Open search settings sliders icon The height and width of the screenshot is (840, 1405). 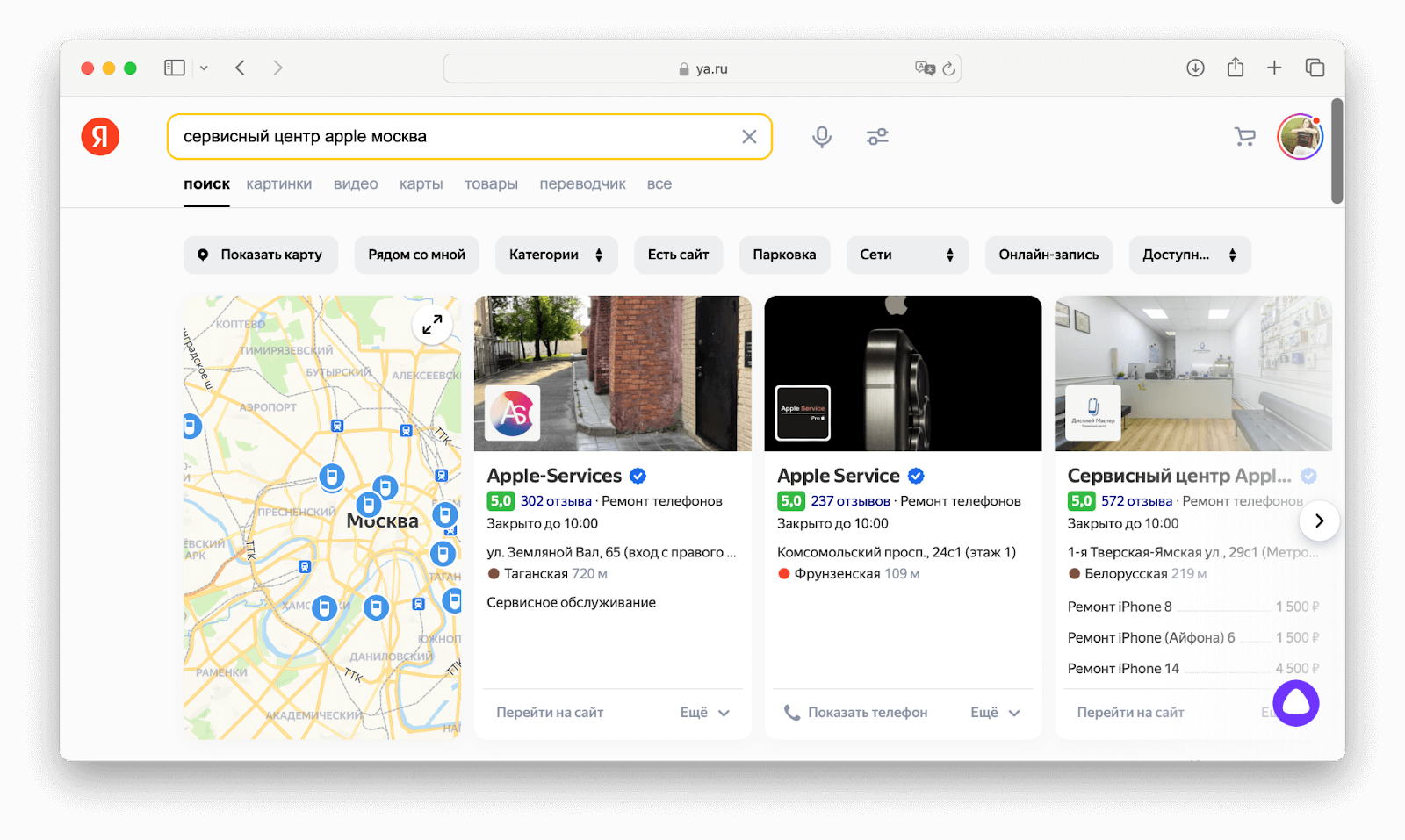(x=877, y=137)
